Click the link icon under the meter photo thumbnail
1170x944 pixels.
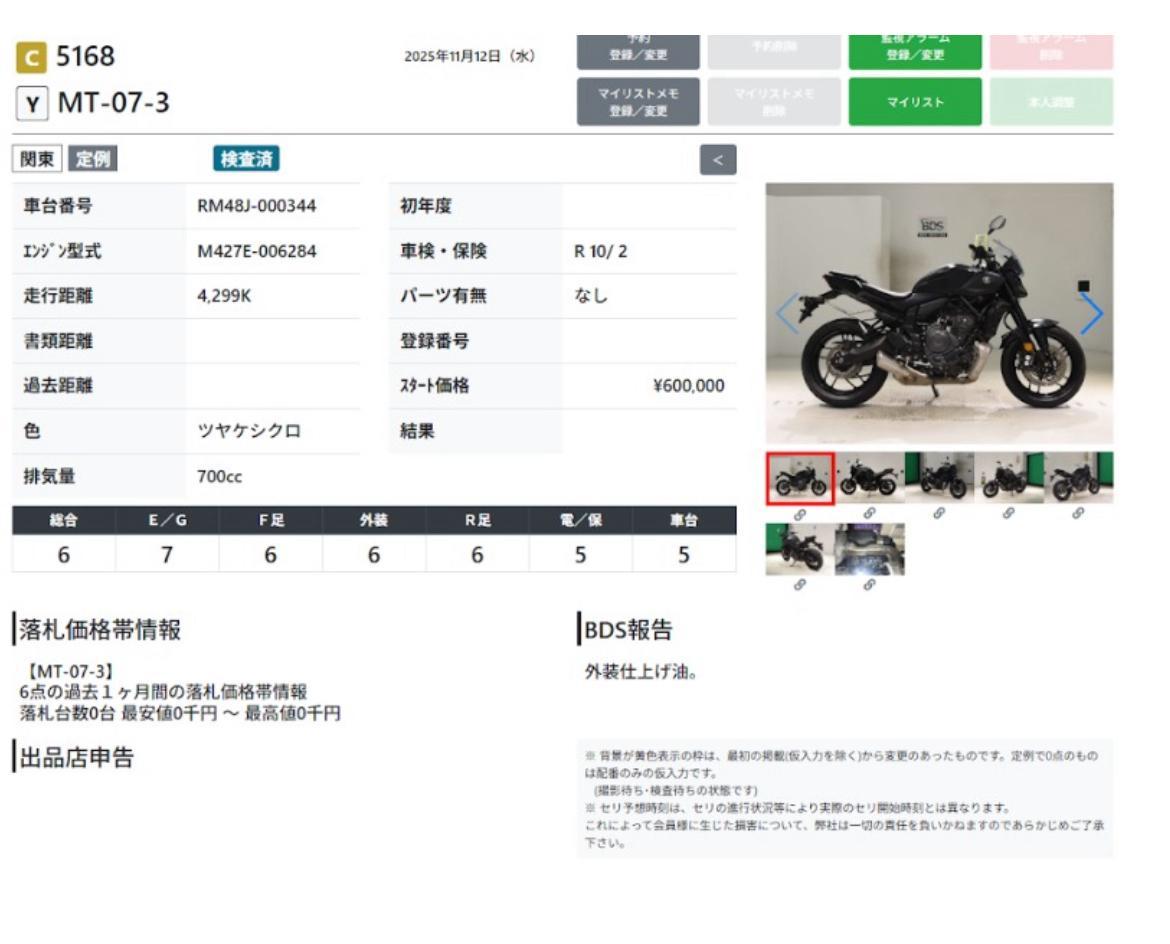tap(869, 585)
